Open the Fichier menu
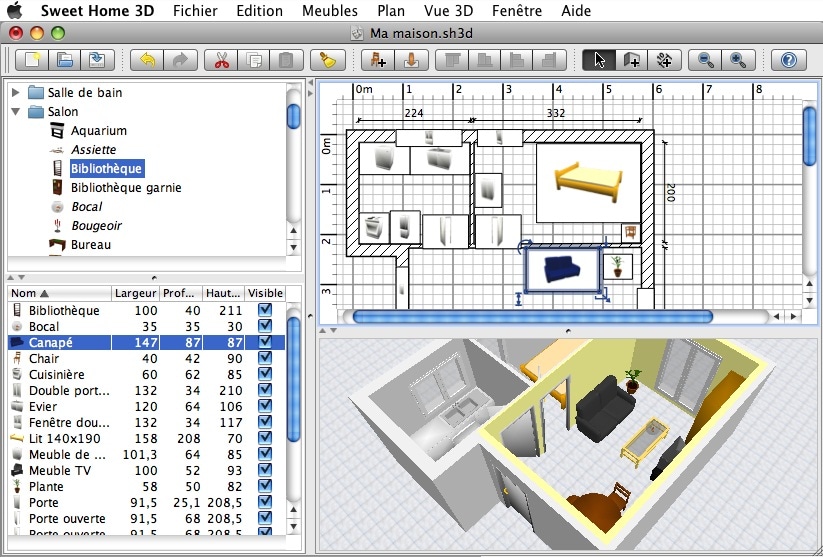 click(x=195, y=10)
